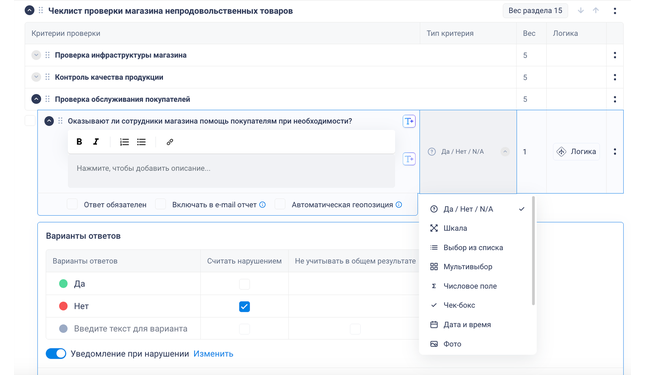Select Числовое поле criterion type
This screenshot has height=375, width=646.
476,286
